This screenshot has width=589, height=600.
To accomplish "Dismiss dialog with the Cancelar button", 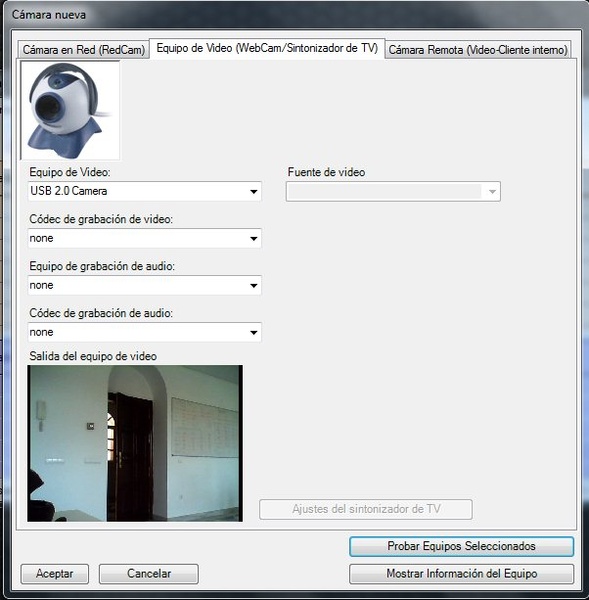I will pos(148,574).
